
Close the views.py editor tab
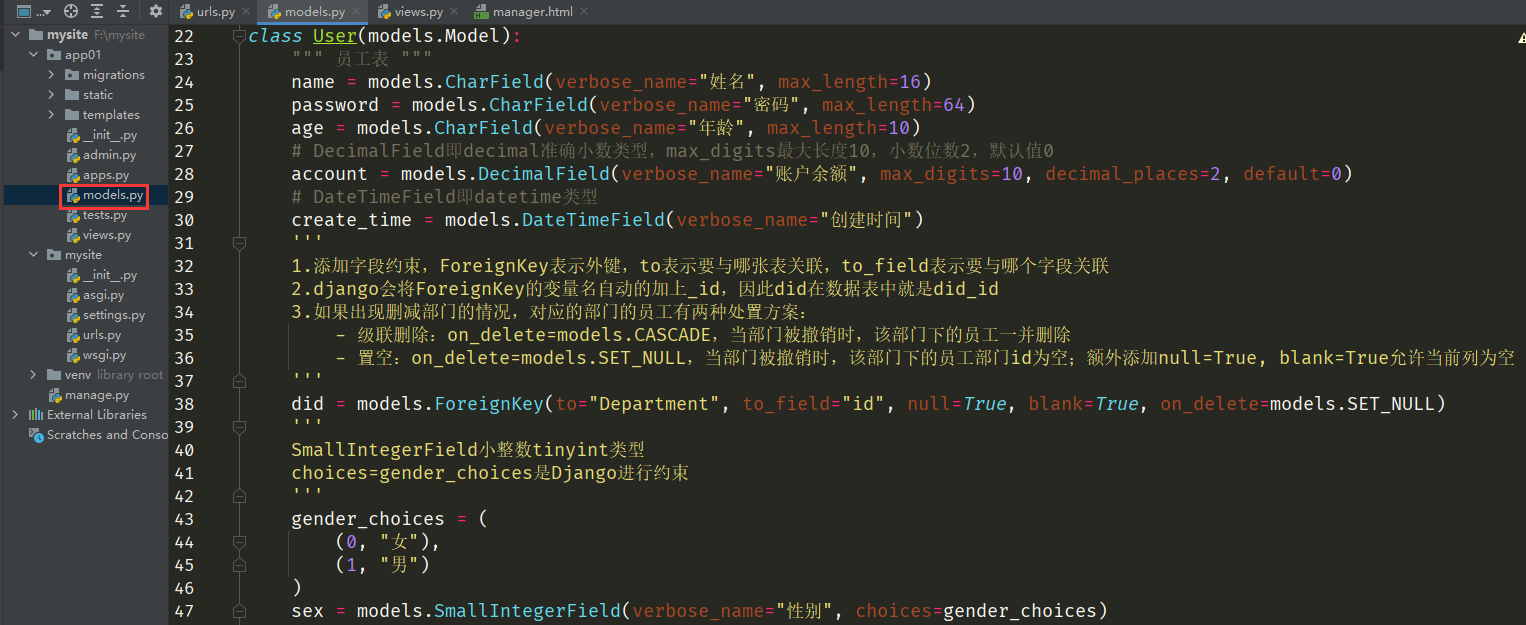click(454, 12)
